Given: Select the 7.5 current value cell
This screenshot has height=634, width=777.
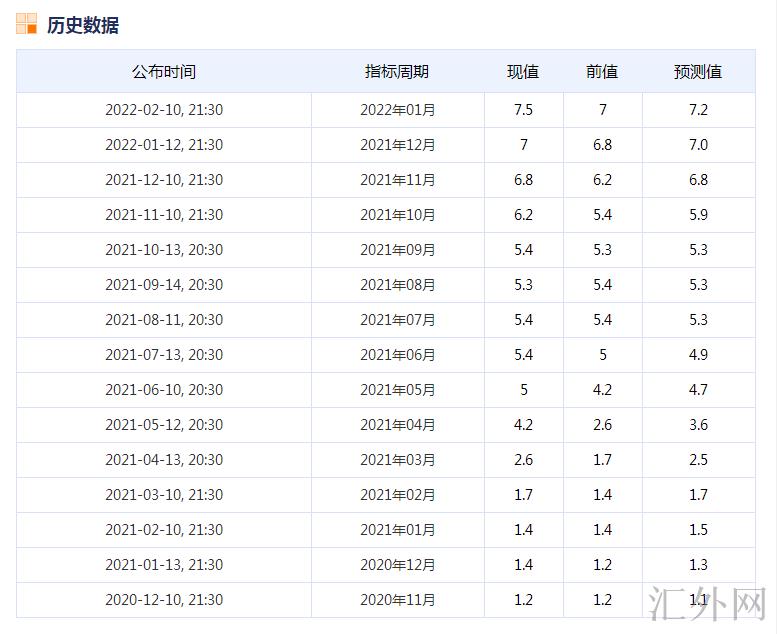Looking at the screenshot, I should pyautogui.click(x=523, y=110).
